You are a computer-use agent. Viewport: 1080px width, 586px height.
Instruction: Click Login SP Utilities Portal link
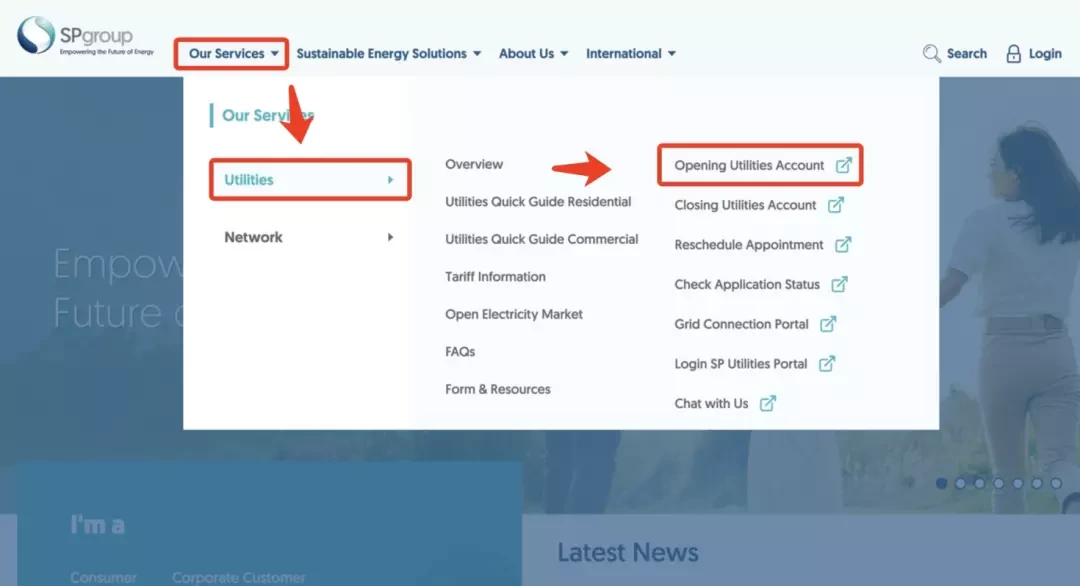click(740, 364)
